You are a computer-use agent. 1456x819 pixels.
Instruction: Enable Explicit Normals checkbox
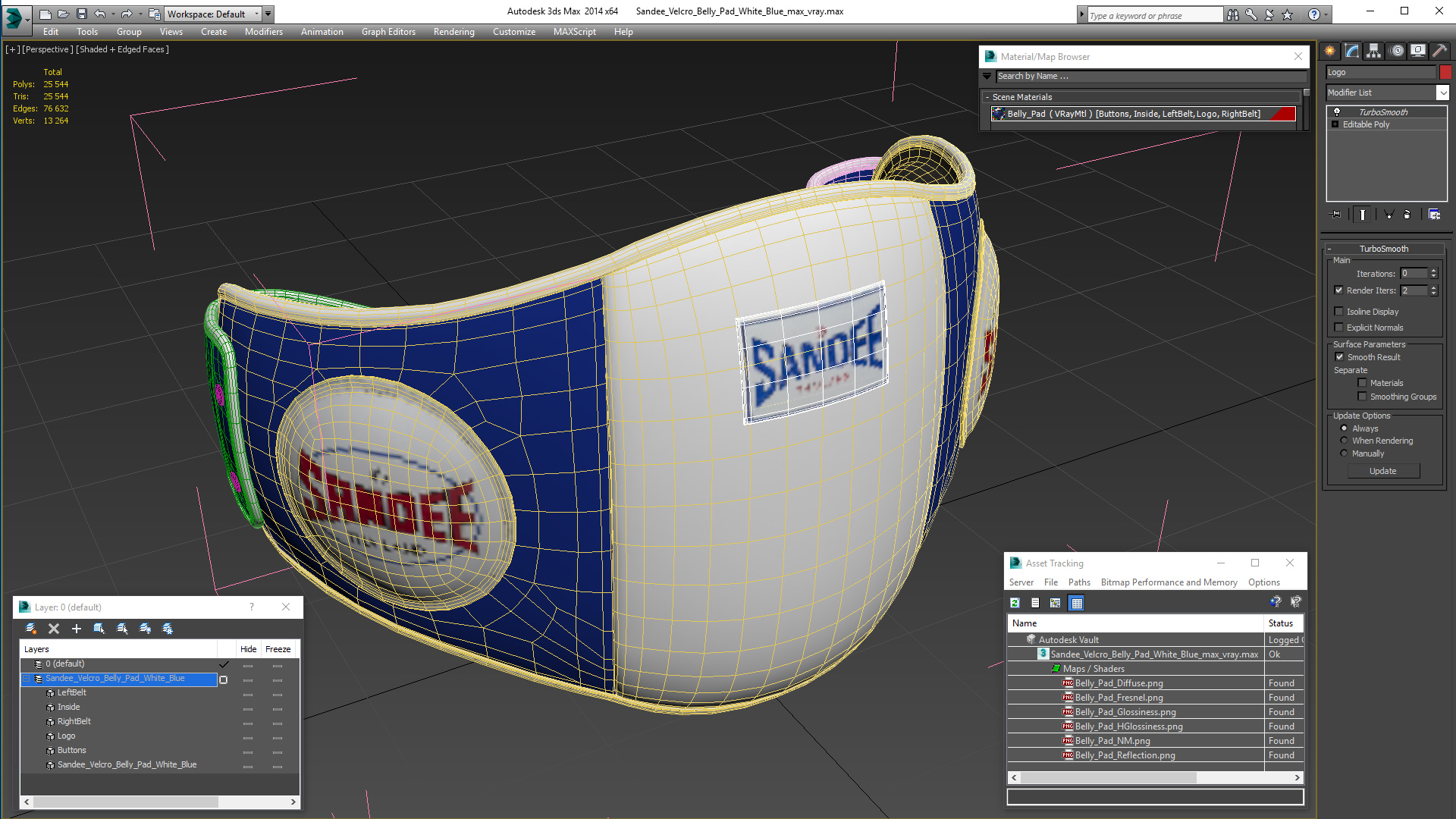tap(1339, 327)
